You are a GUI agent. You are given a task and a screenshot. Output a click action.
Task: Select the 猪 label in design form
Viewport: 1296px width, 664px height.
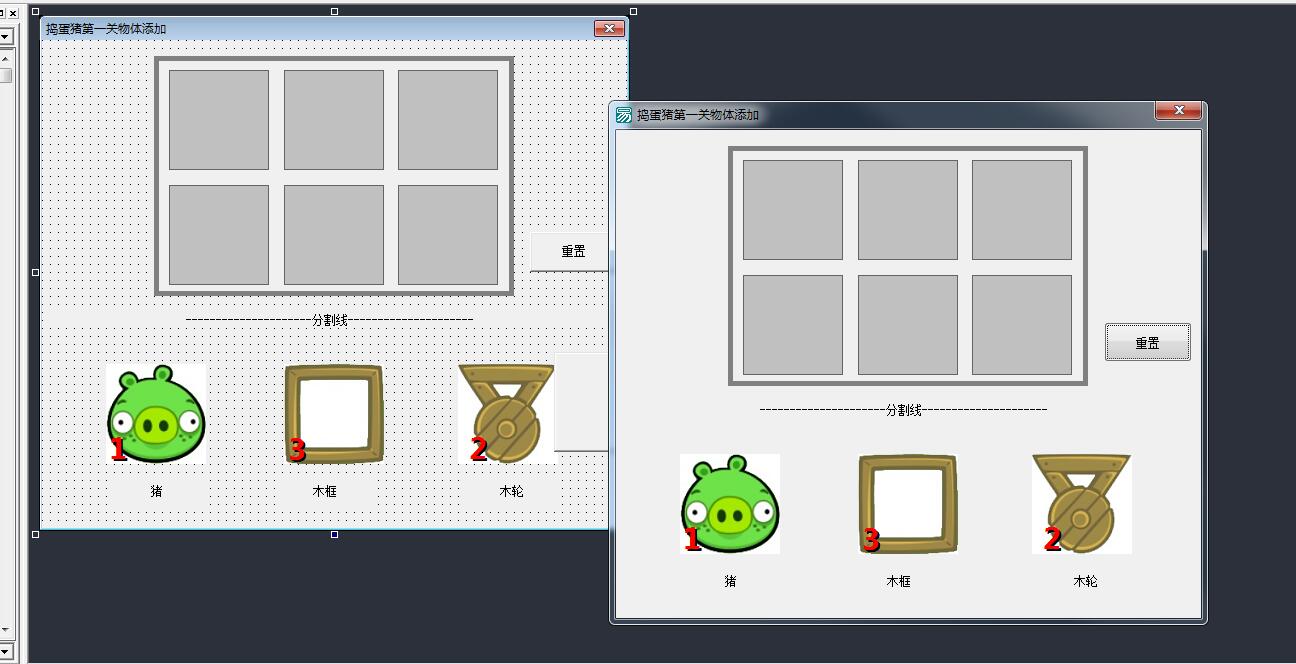pyautogui.click(x=157, y=491)
